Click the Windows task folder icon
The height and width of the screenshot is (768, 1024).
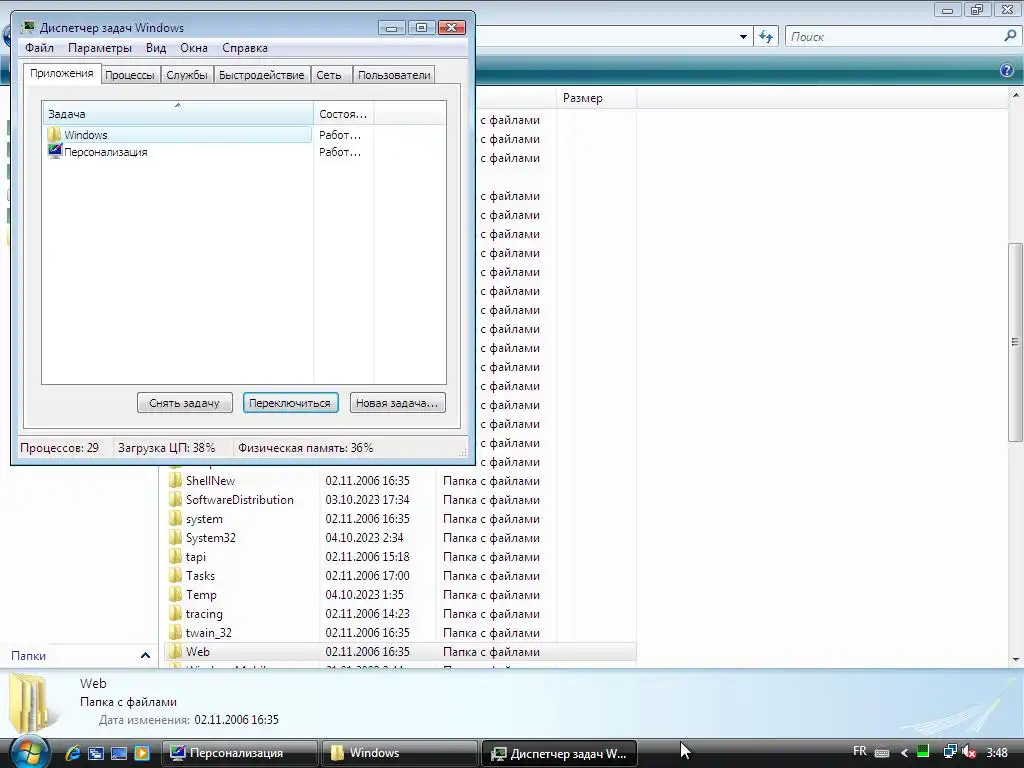pos(54,135)
